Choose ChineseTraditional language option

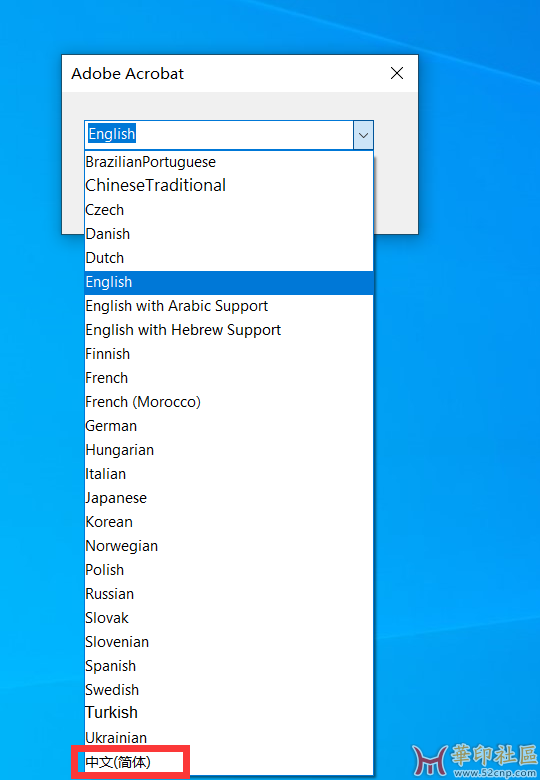pyautogui.click(x=229, y=186)
